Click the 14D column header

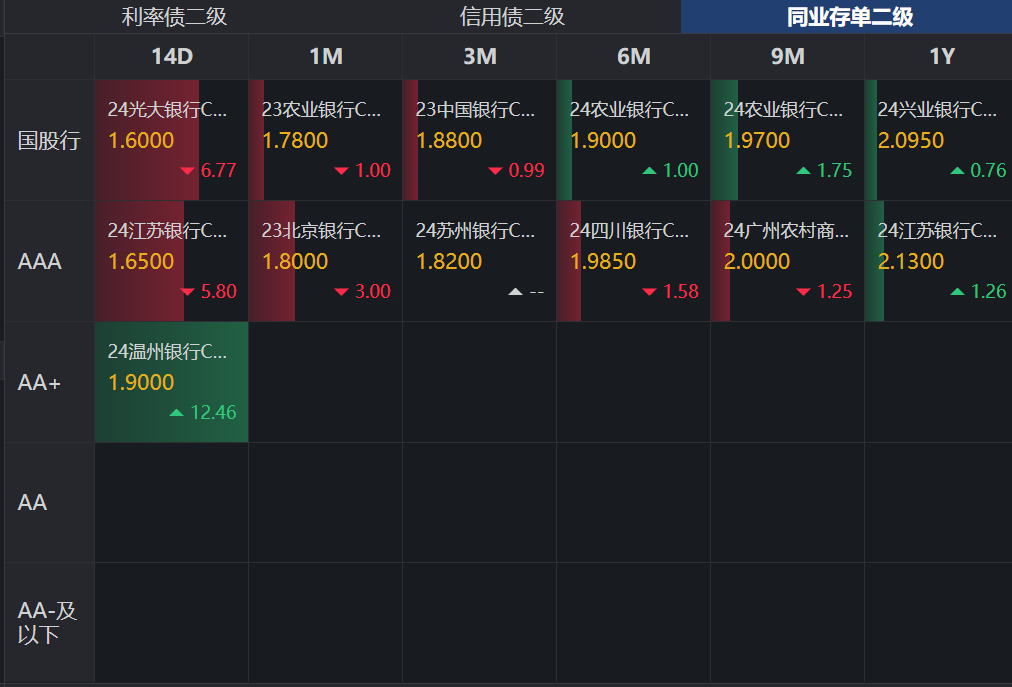click(x=171, y=57)
